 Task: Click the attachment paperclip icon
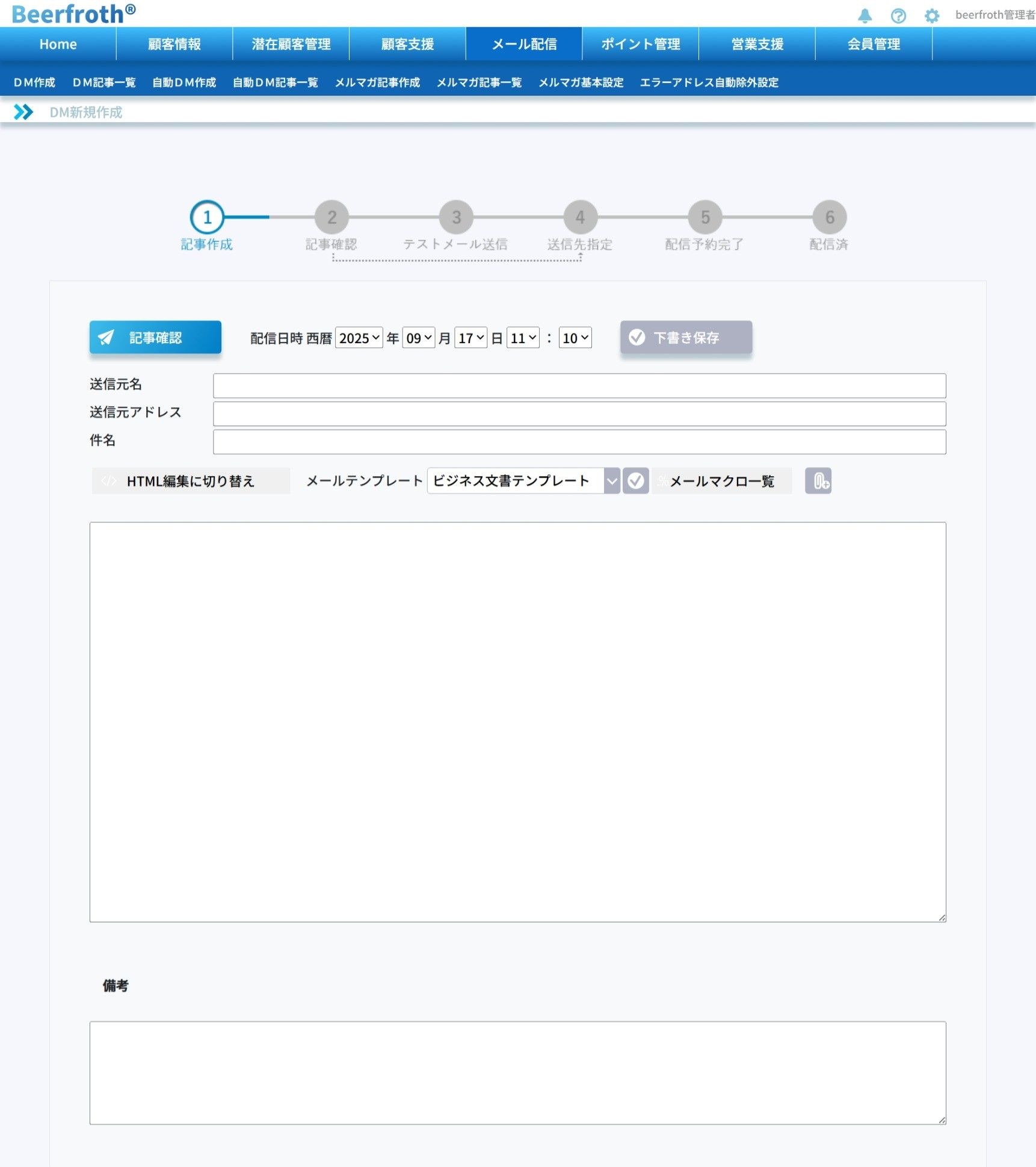tap(818, 481)
